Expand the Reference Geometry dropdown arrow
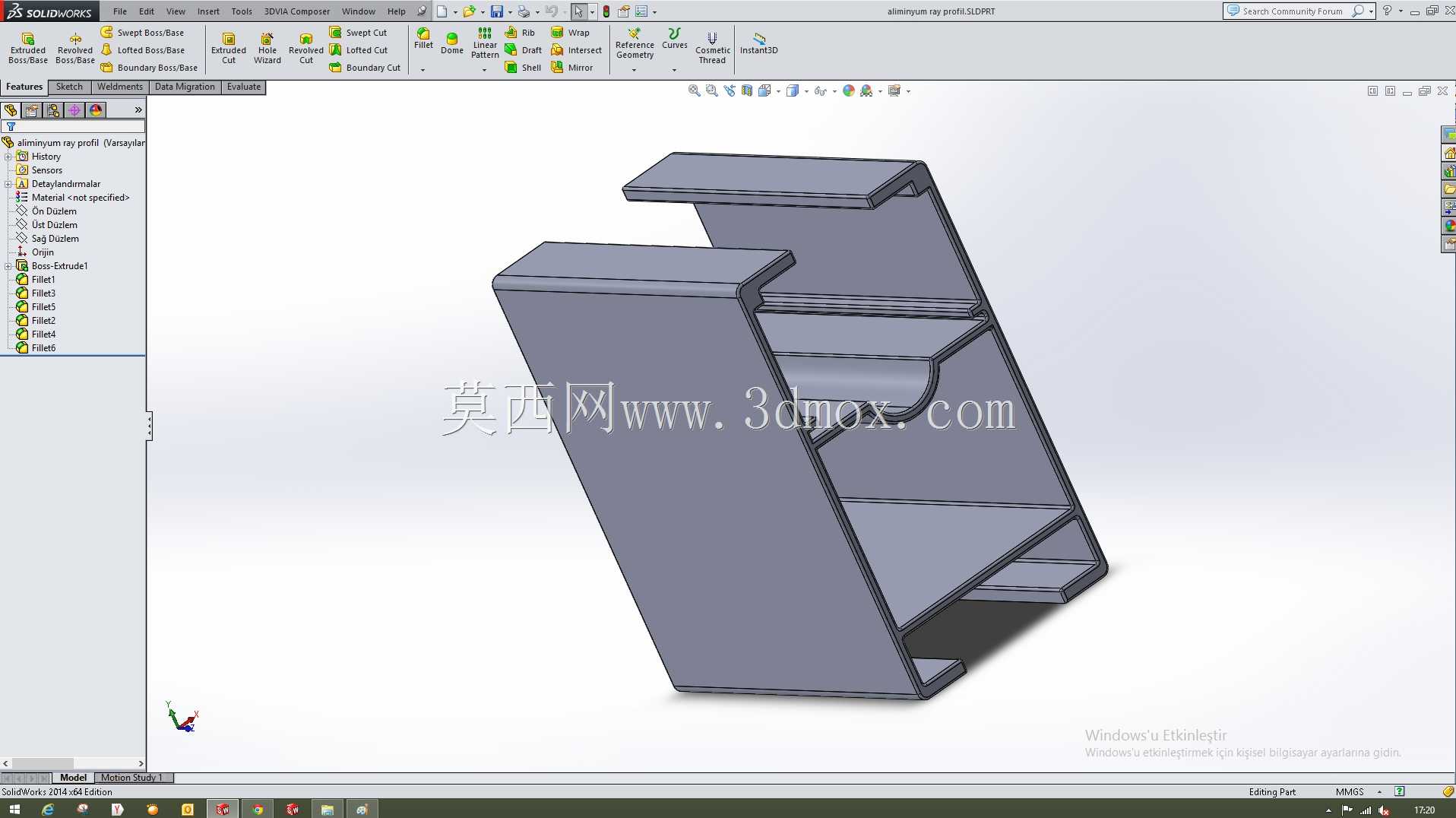 634,70
